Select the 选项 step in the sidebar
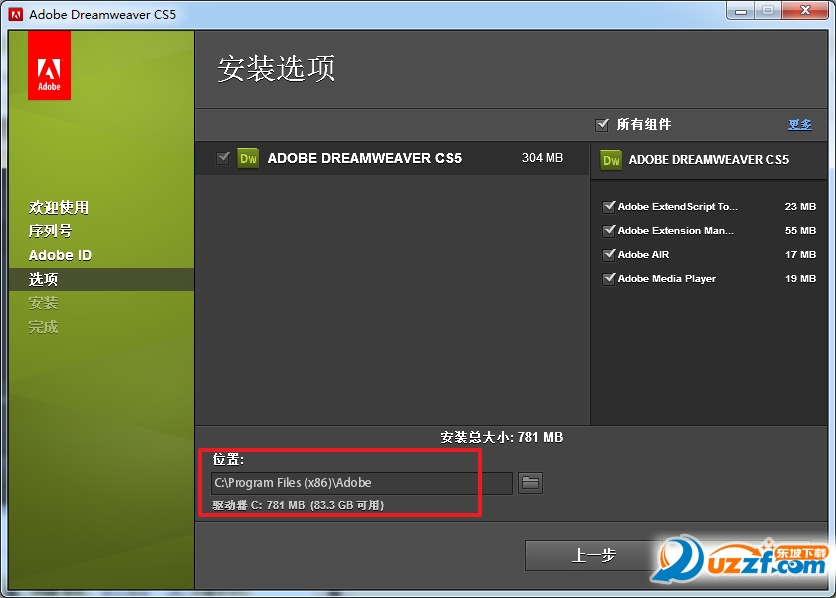The width and height of the screenshot is (836, 598). [x=43, y=279]
